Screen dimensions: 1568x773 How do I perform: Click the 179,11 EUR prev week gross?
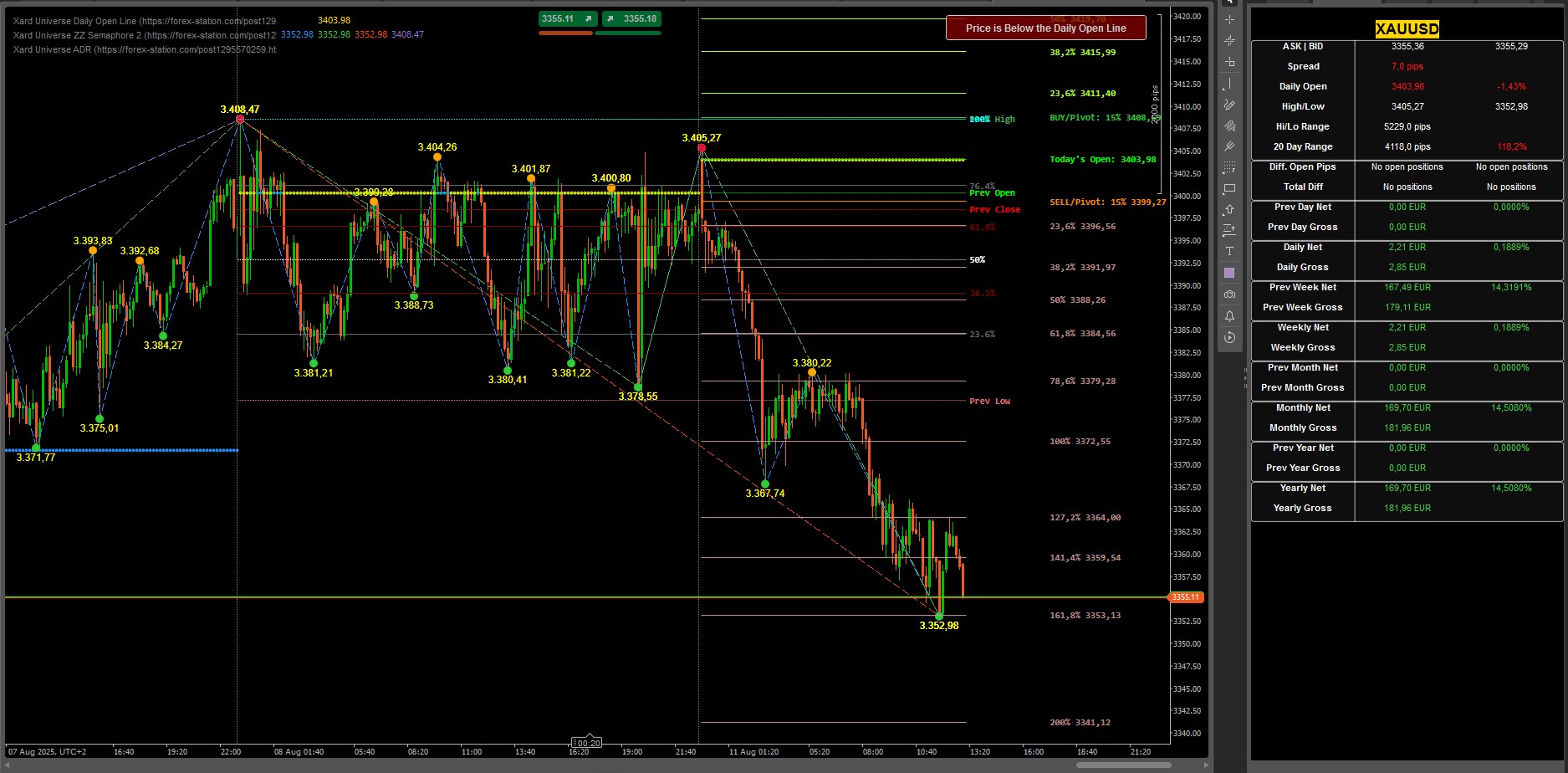coord(1407,307)
